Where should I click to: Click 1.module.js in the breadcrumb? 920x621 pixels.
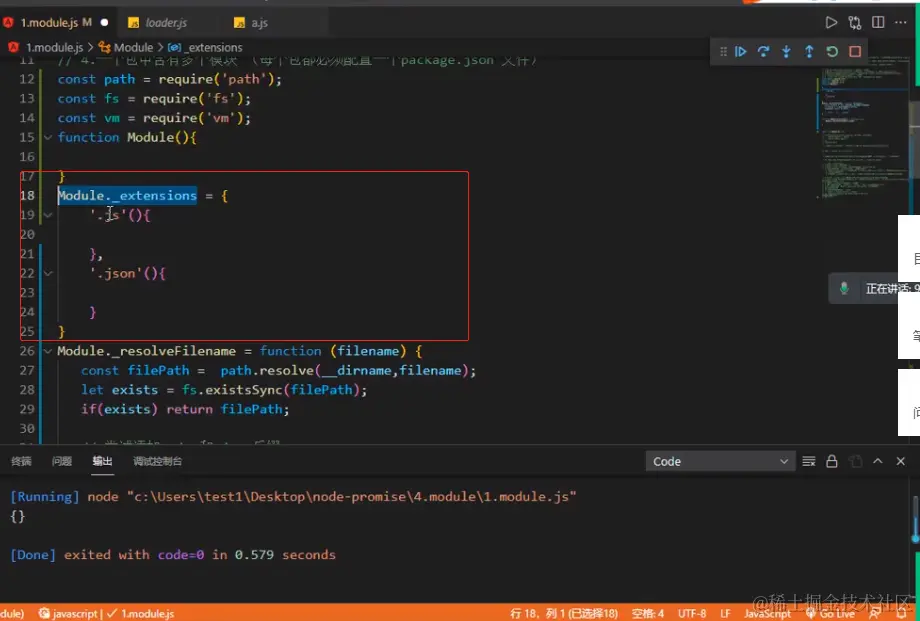pos(54,48)
